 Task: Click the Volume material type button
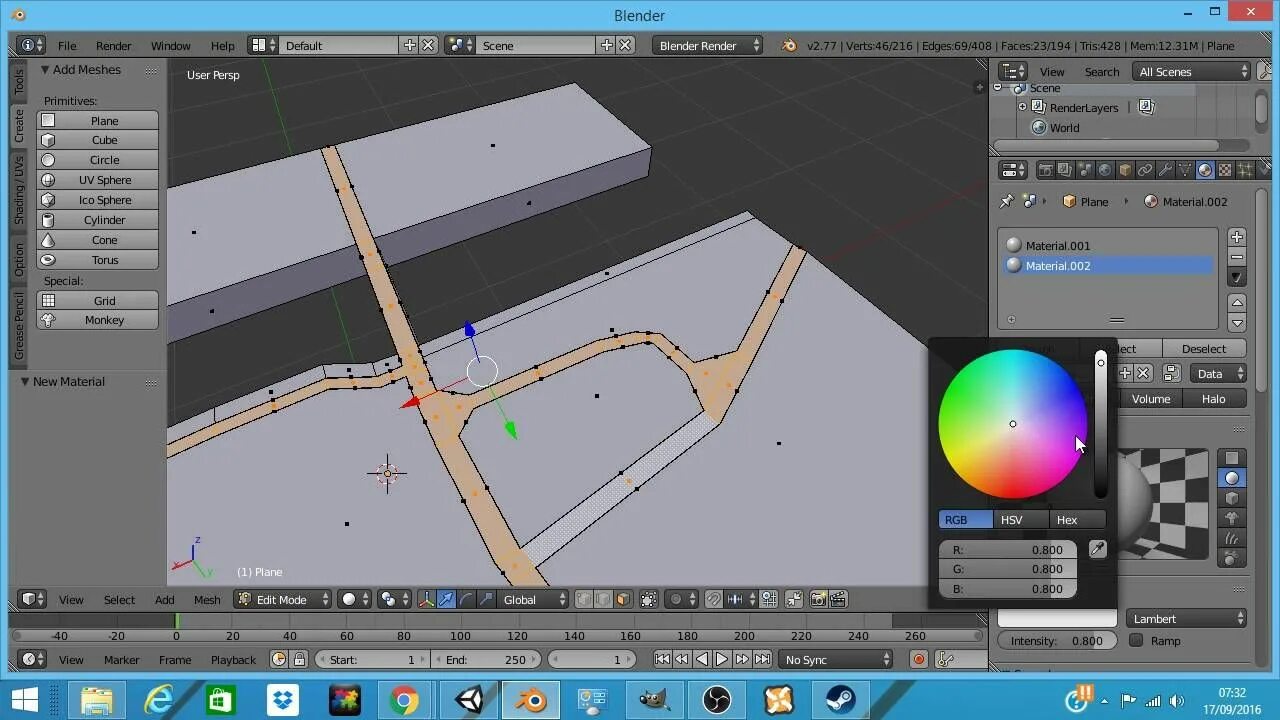point(1150,398)
